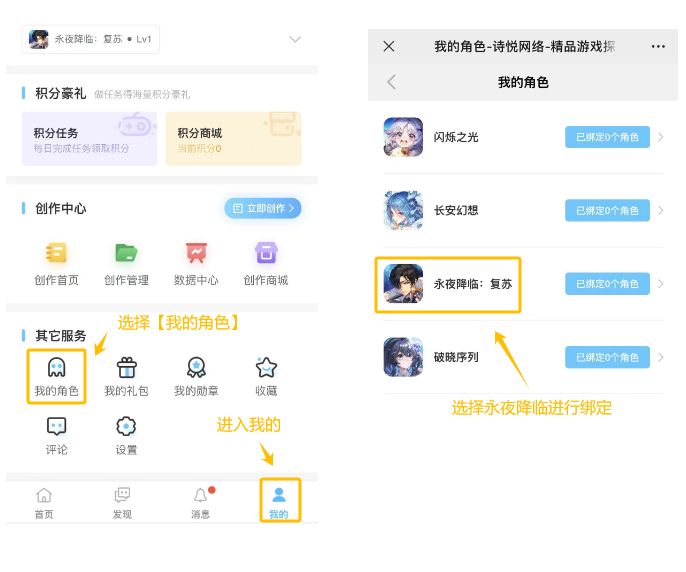686x572 pixels.
Task: Open 创作管理 folder icon
Action: [126, 253]
